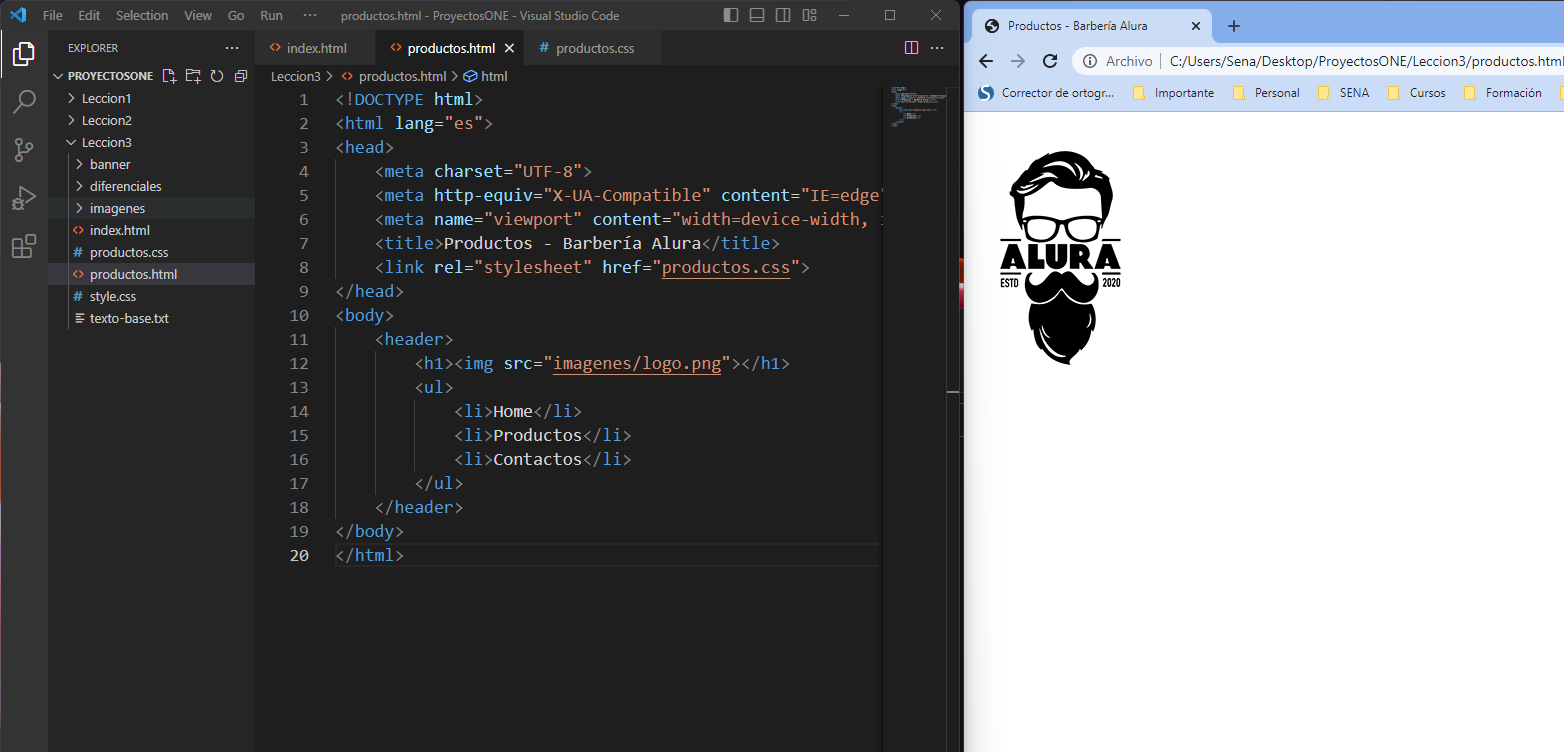Open the SENA bookmarks folder
The width and height of the screenshot is (1564, 752).
click(1343, 93)
